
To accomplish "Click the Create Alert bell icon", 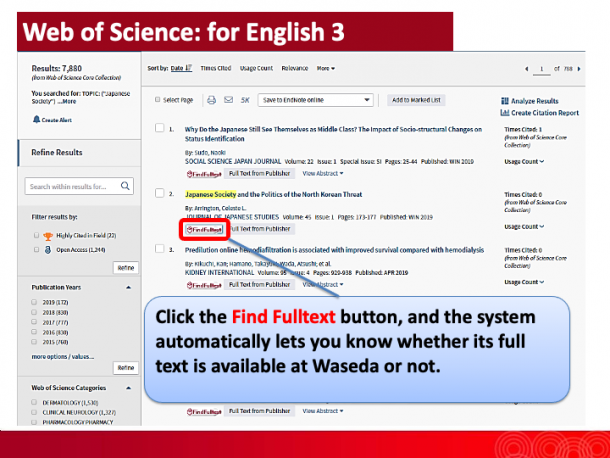I will pos(36,119).
